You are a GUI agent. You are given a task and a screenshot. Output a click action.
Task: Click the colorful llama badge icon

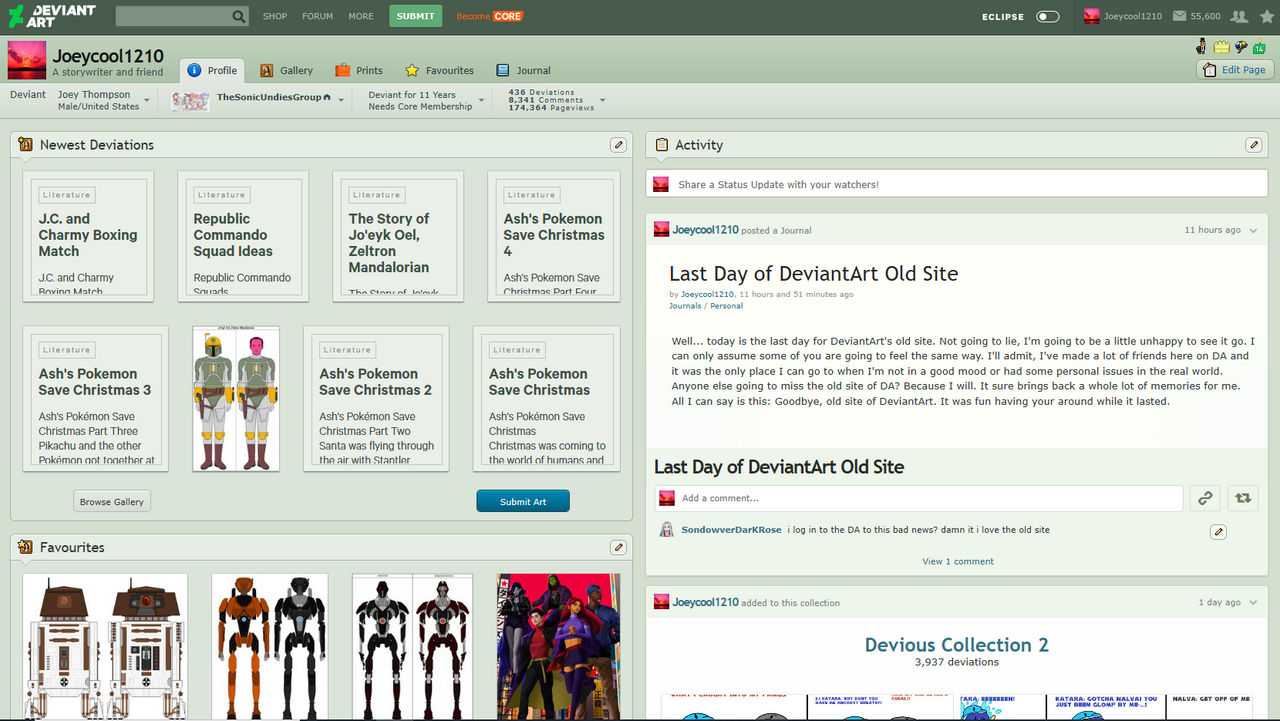[x=1241, y=46]
